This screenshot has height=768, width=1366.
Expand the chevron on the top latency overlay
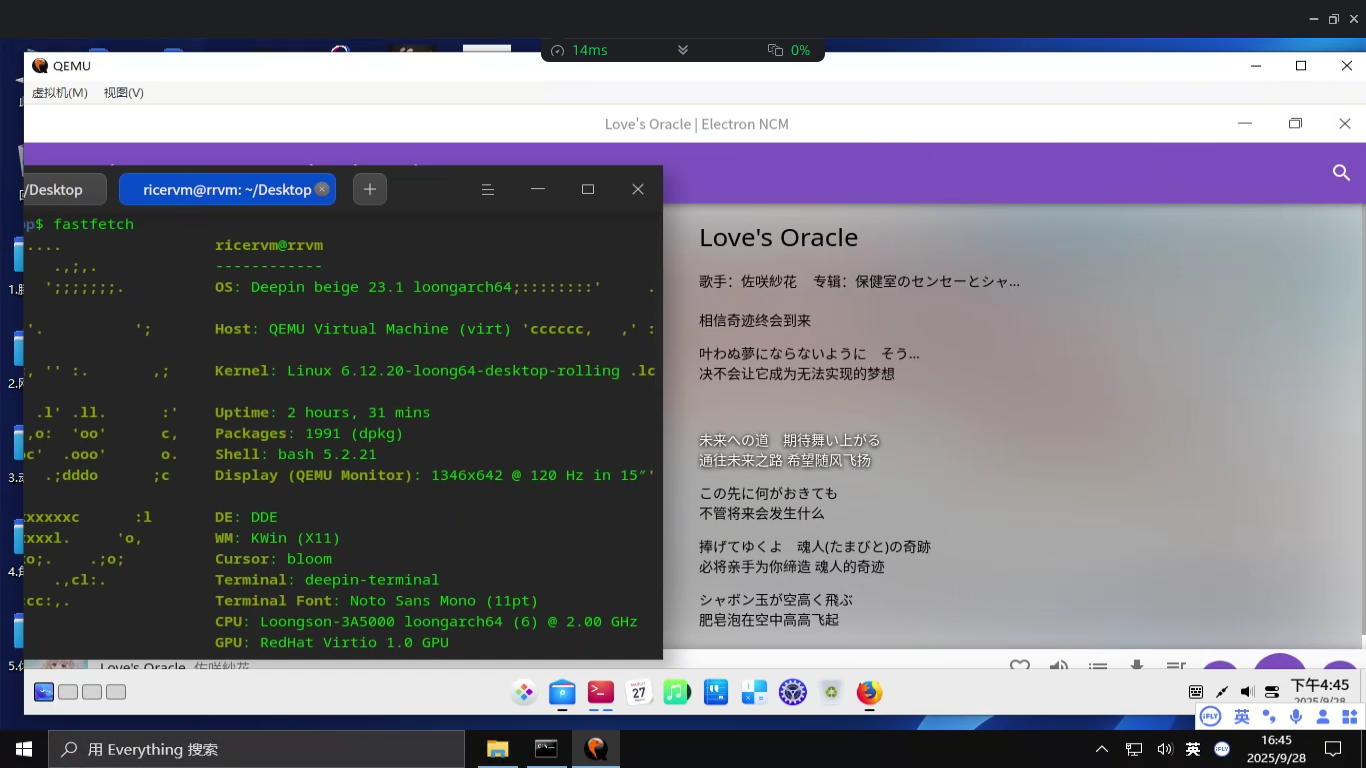683,50
